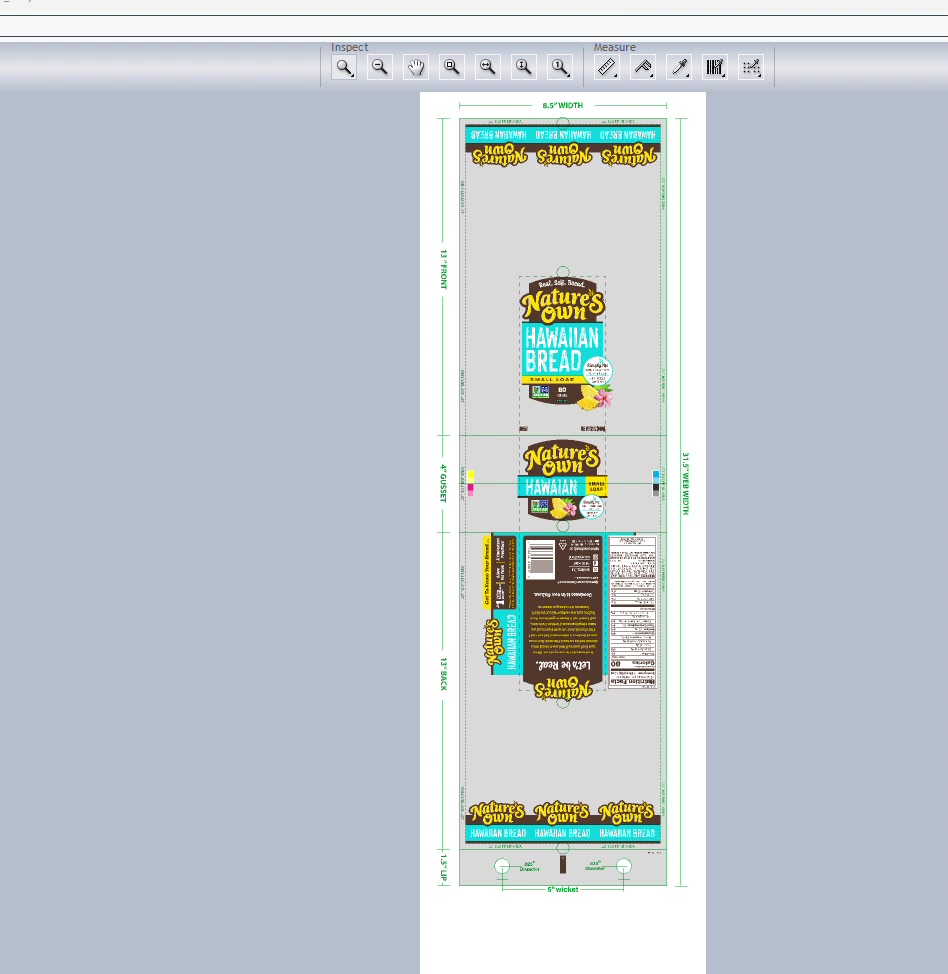The image size is (948, 974).
Task: Select the dotted grid measure tool
Action: point(750,67)
